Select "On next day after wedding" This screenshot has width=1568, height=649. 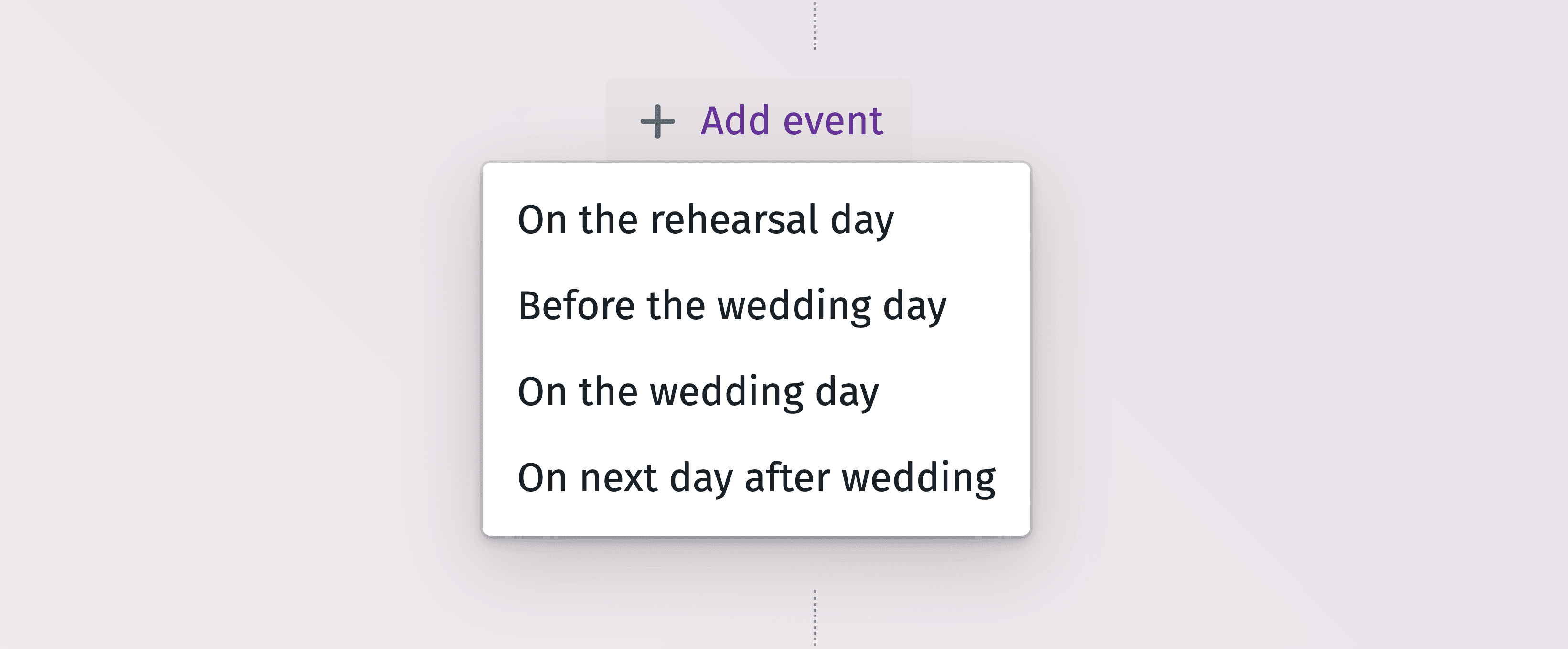756,477
